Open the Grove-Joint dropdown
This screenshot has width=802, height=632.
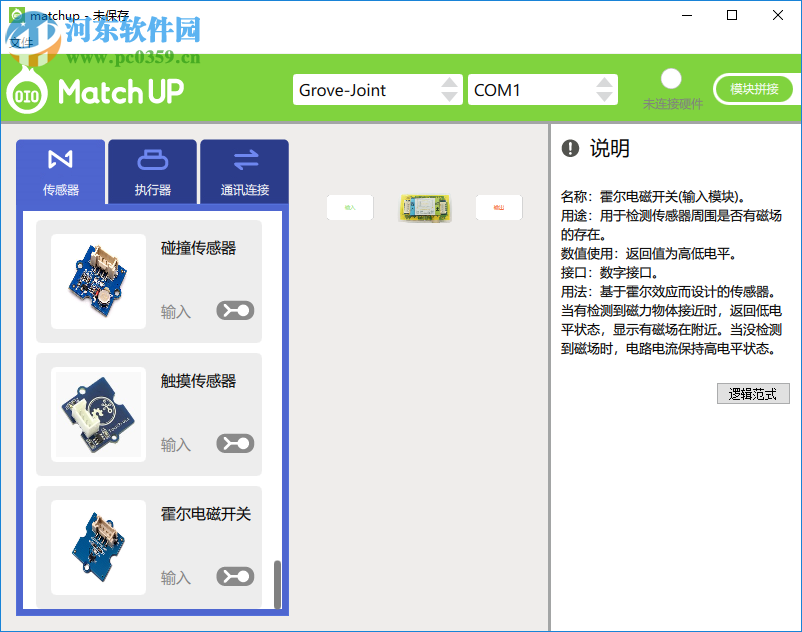click(x=448, y=89)
